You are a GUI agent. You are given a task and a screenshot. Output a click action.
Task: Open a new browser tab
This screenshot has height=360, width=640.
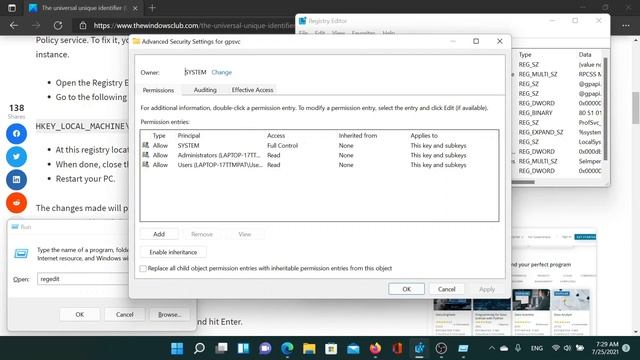[152, 8]
